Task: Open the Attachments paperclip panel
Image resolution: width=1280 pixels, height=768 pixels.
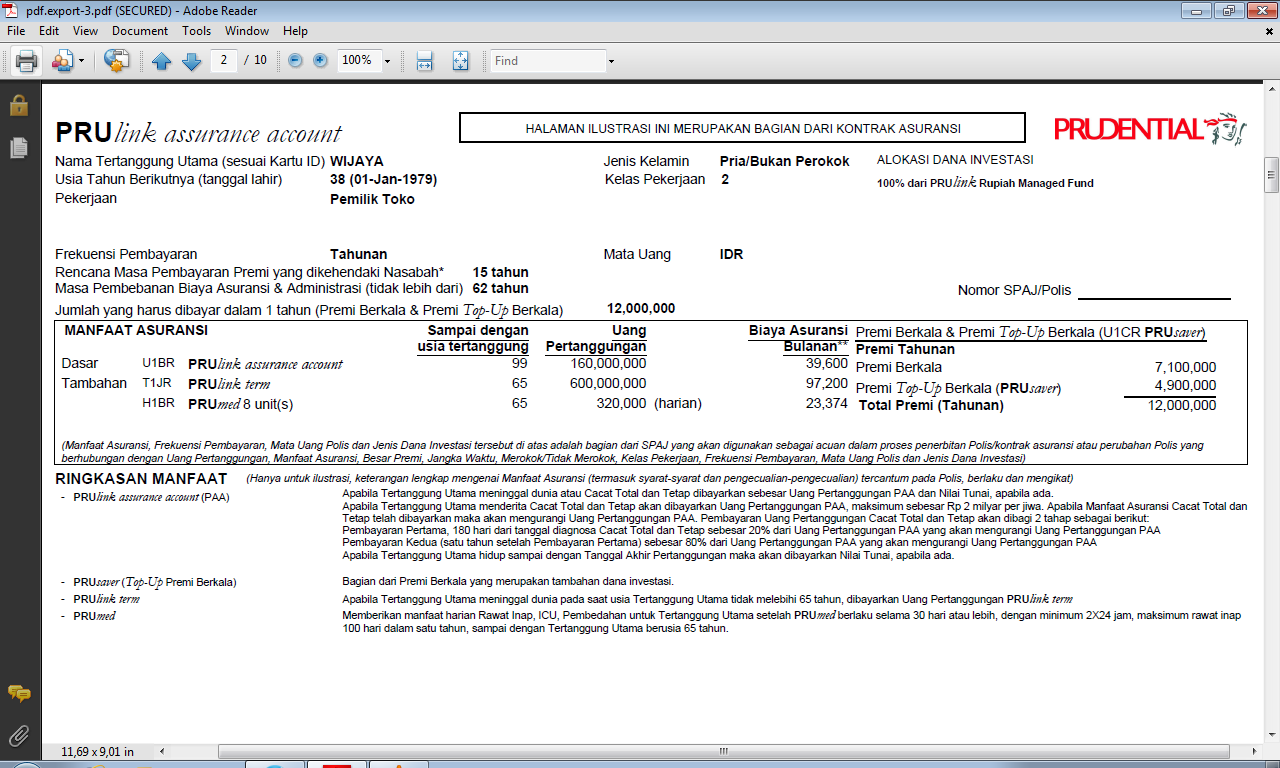Action: click(19, 737)
